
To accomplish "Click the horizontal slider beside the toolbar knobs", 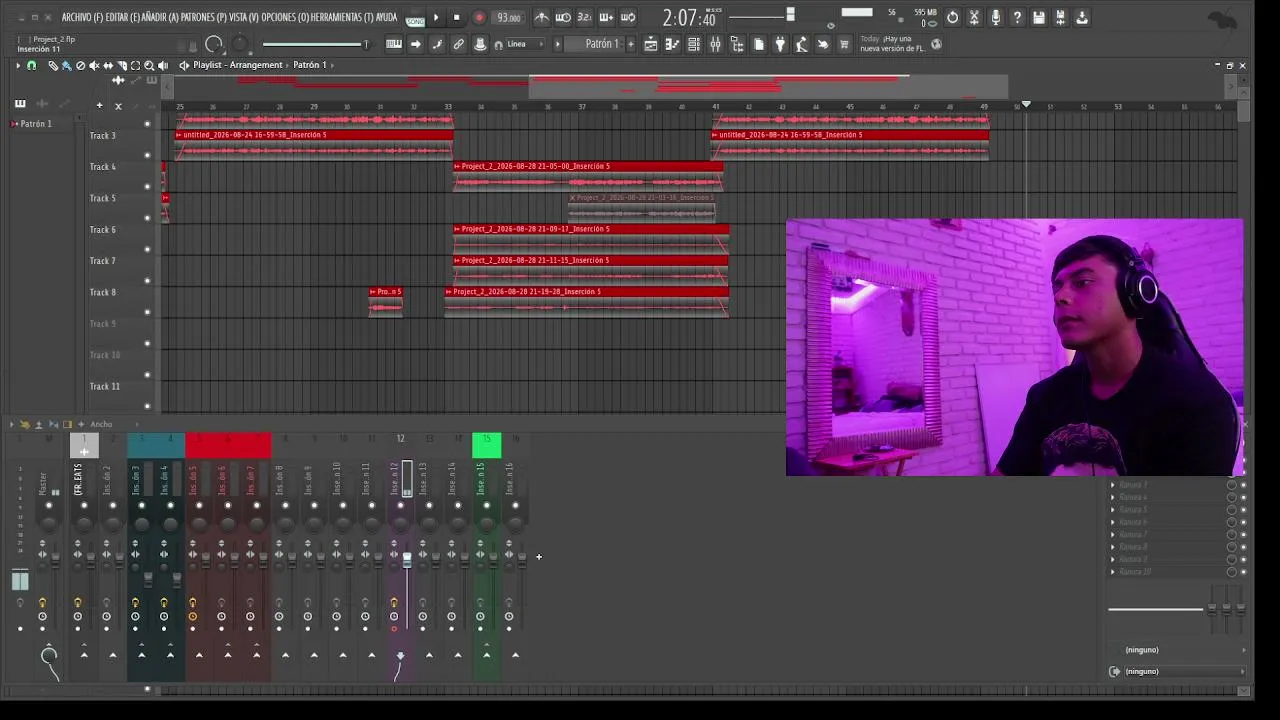I will 315,44.
